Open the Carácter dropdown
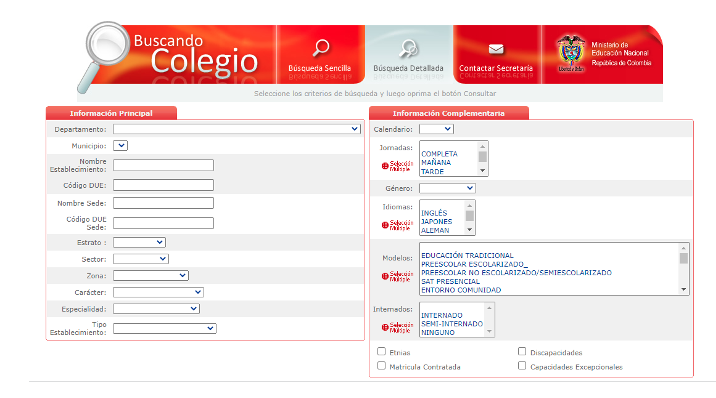716x398 pixels. (x=158, y=292)
